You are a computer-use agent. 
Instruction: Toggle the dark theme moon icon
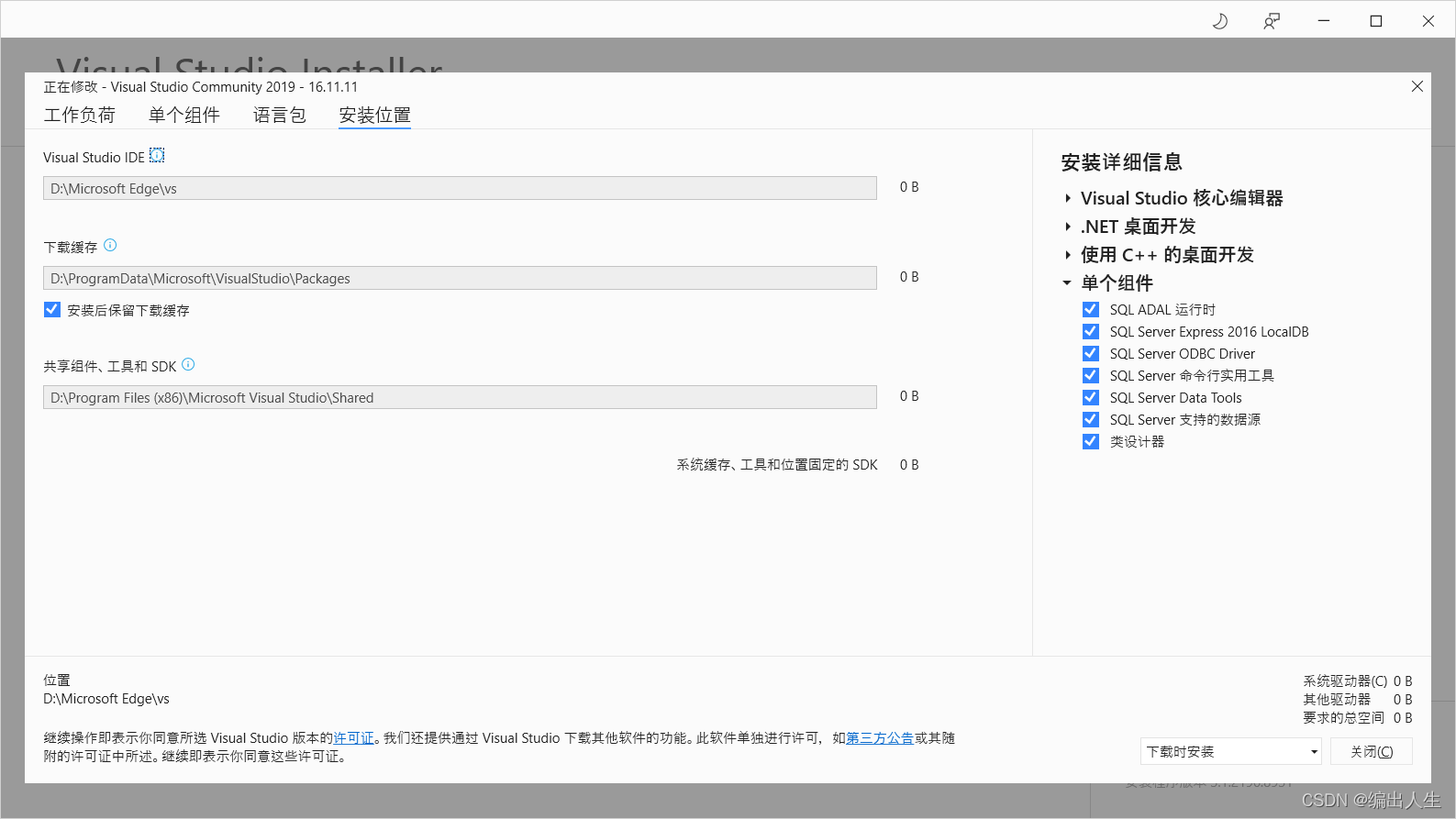(1219, 21)
